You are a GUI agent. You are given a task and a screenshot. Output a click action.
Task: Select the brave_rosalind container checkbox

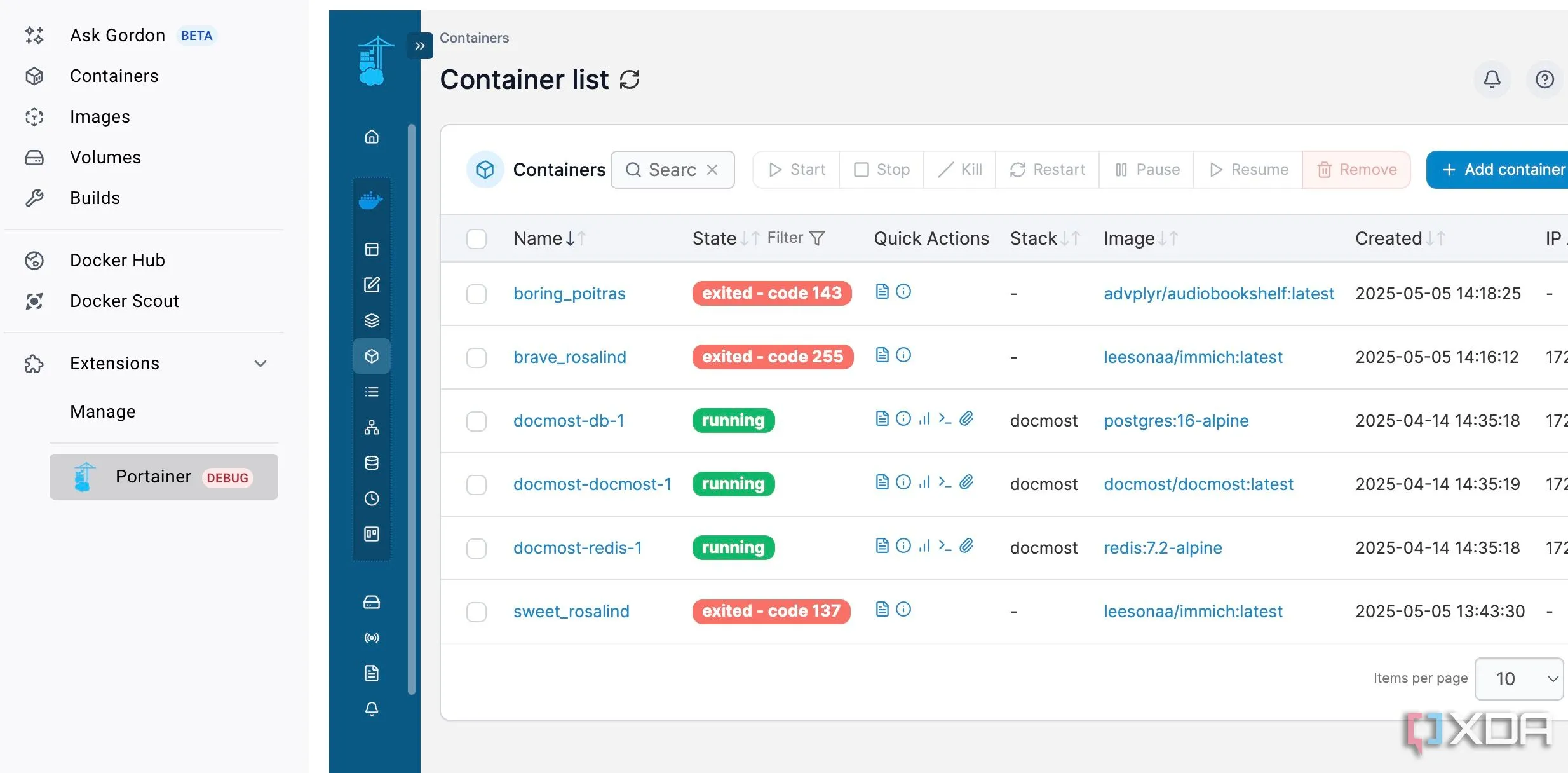(x=476, y=357)
